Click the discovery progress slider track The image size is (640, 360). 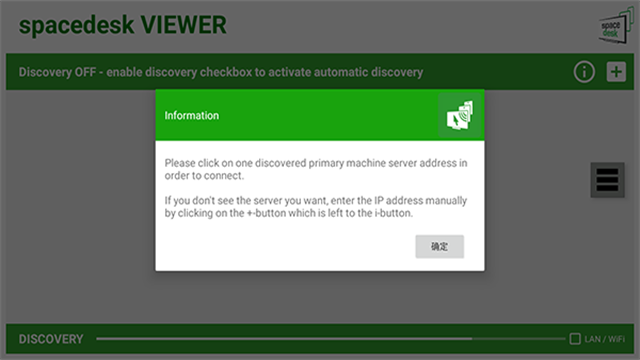(x=331, y=338)
